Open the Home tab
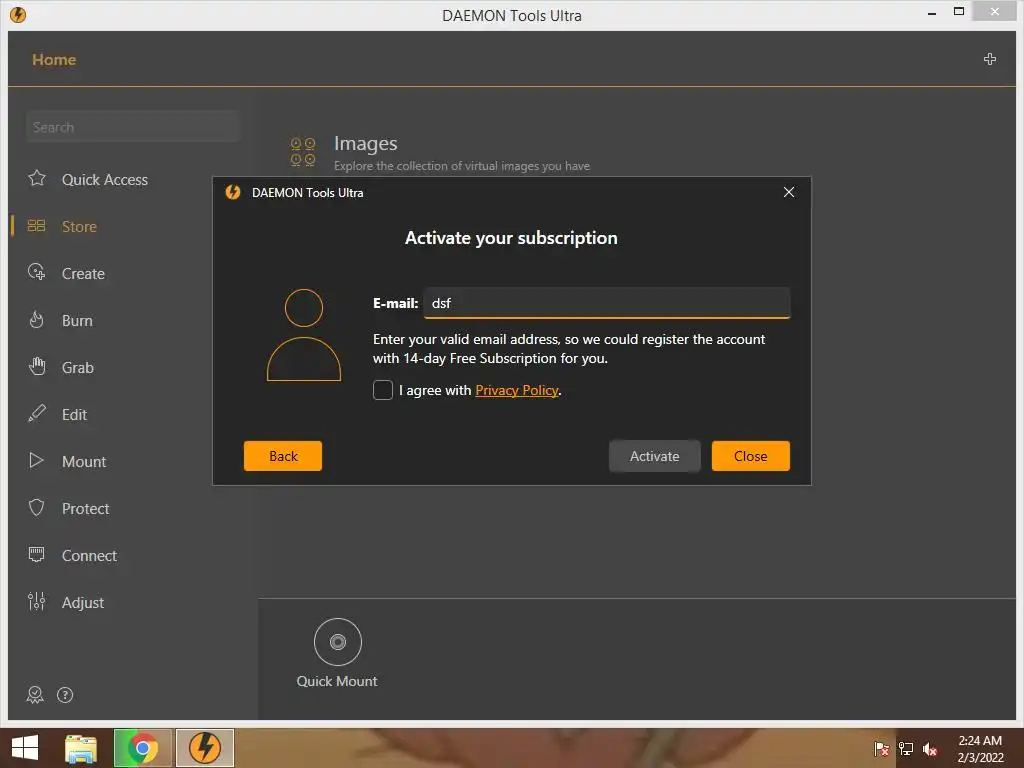The image size is (1024, 768). tap(54, 59)
